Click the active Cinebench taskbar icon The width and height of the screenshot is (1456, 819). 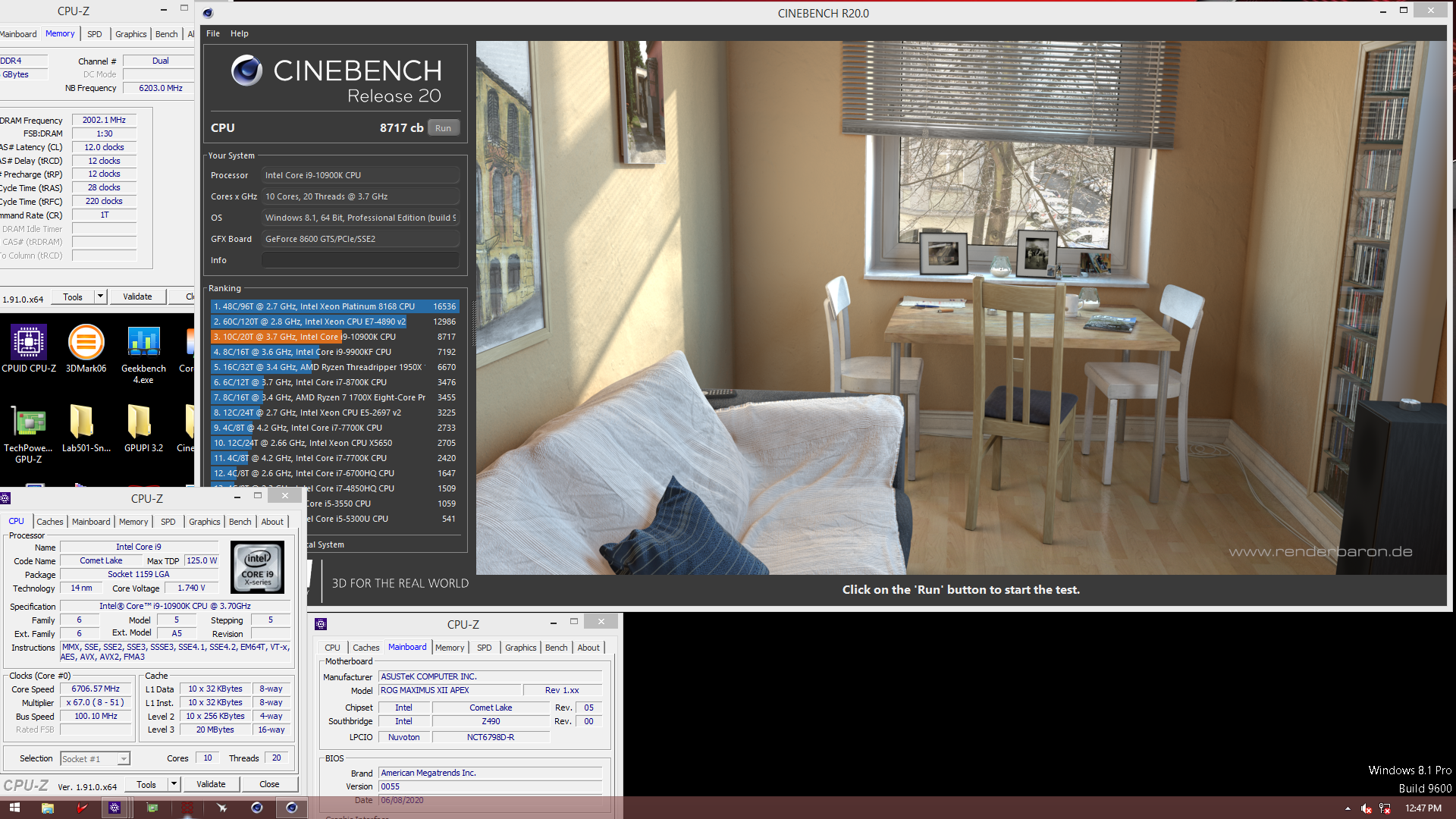pyautogui.click(x=291, y=808)
